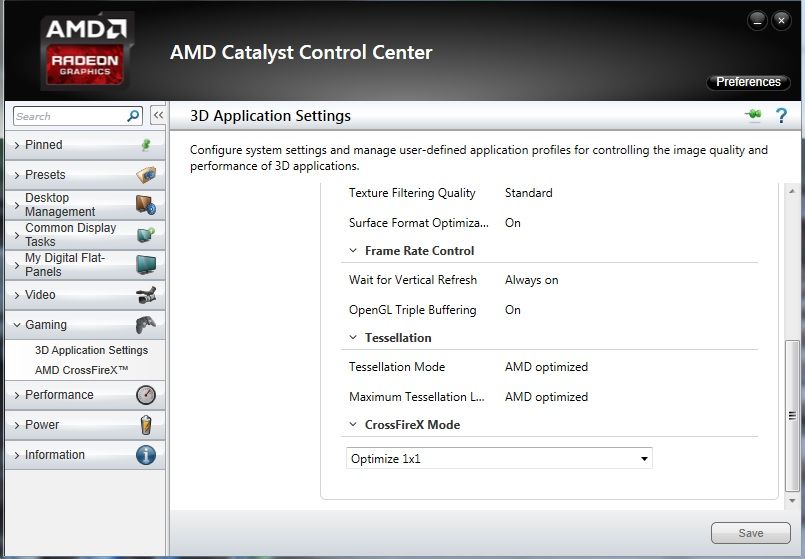Click the green pin icon in Pinned row

146,145
